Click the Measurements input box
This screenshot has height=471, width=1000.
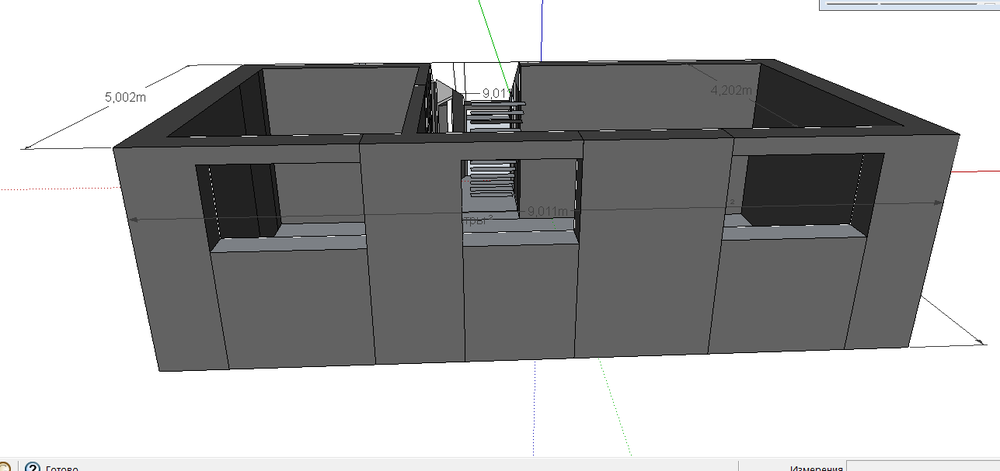[923, 467]
